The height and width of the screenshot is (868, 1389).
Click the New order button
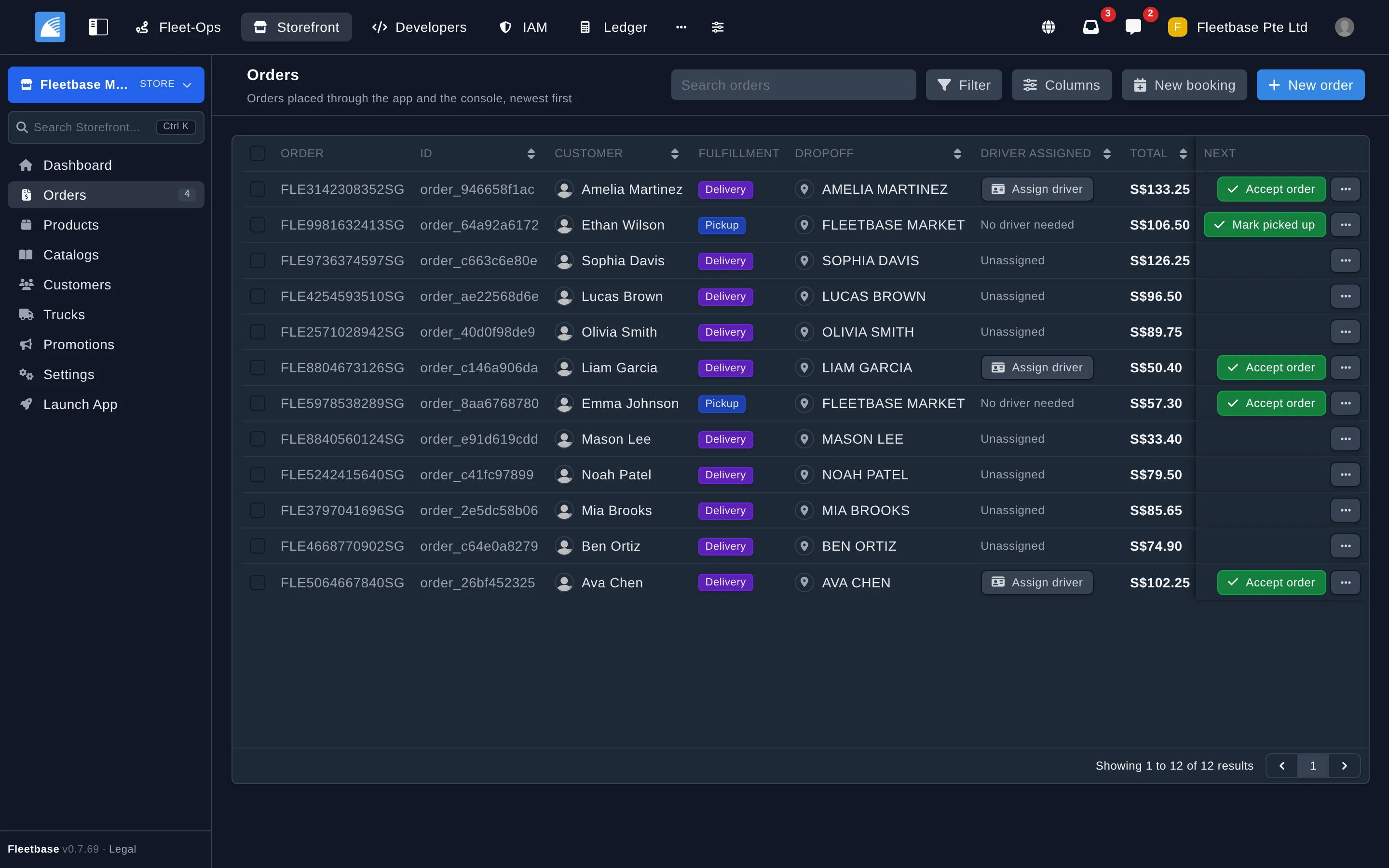[1310, 85]
